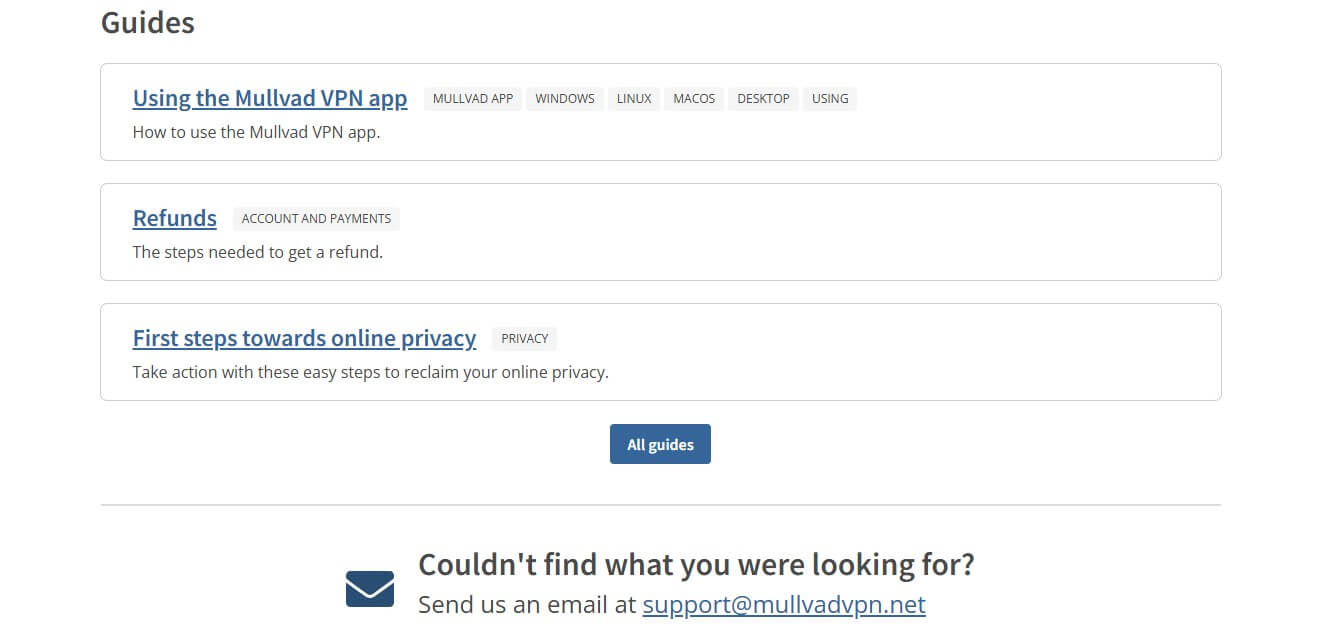Click 'Couldn't find what you were looking for?' heading
Image resolution: width=1322 pixels, height=642 pixels.
pyautogui.click(x=696, y=565)
